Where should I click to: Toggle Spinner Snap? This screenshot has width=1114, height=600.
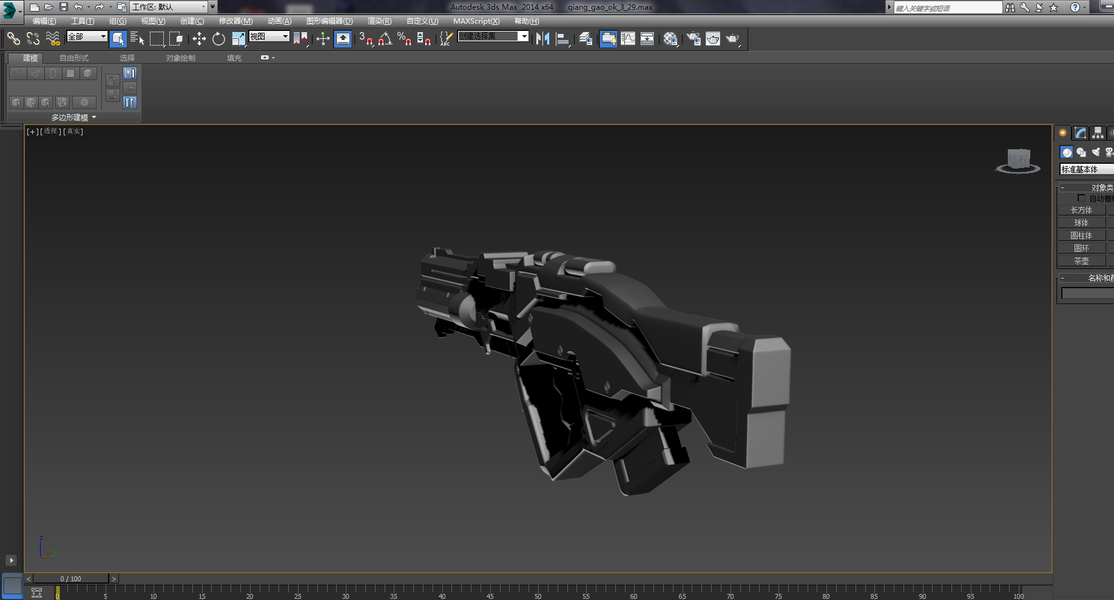tap(423, 38)
